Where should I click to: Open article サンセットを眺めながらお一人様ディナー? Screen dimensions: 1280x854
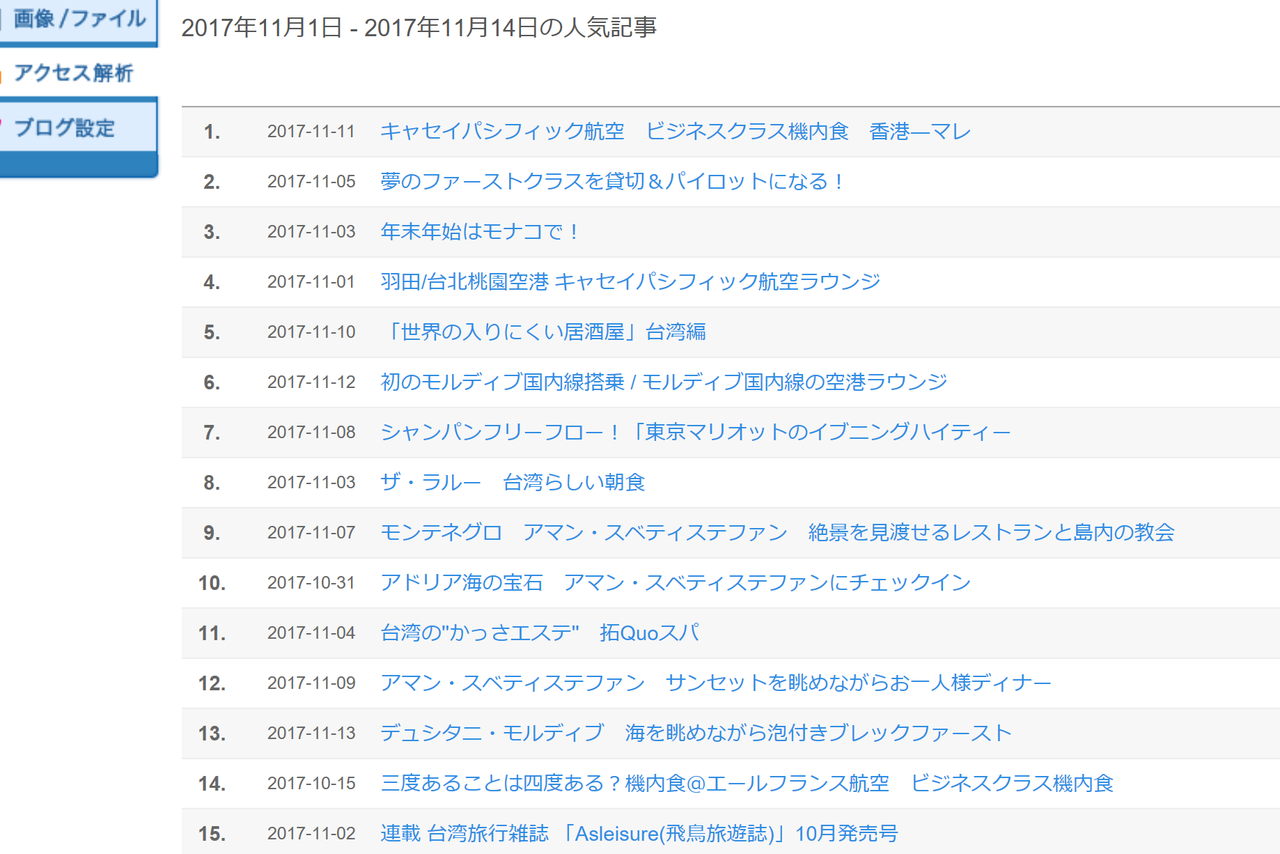tap(716, 683)
